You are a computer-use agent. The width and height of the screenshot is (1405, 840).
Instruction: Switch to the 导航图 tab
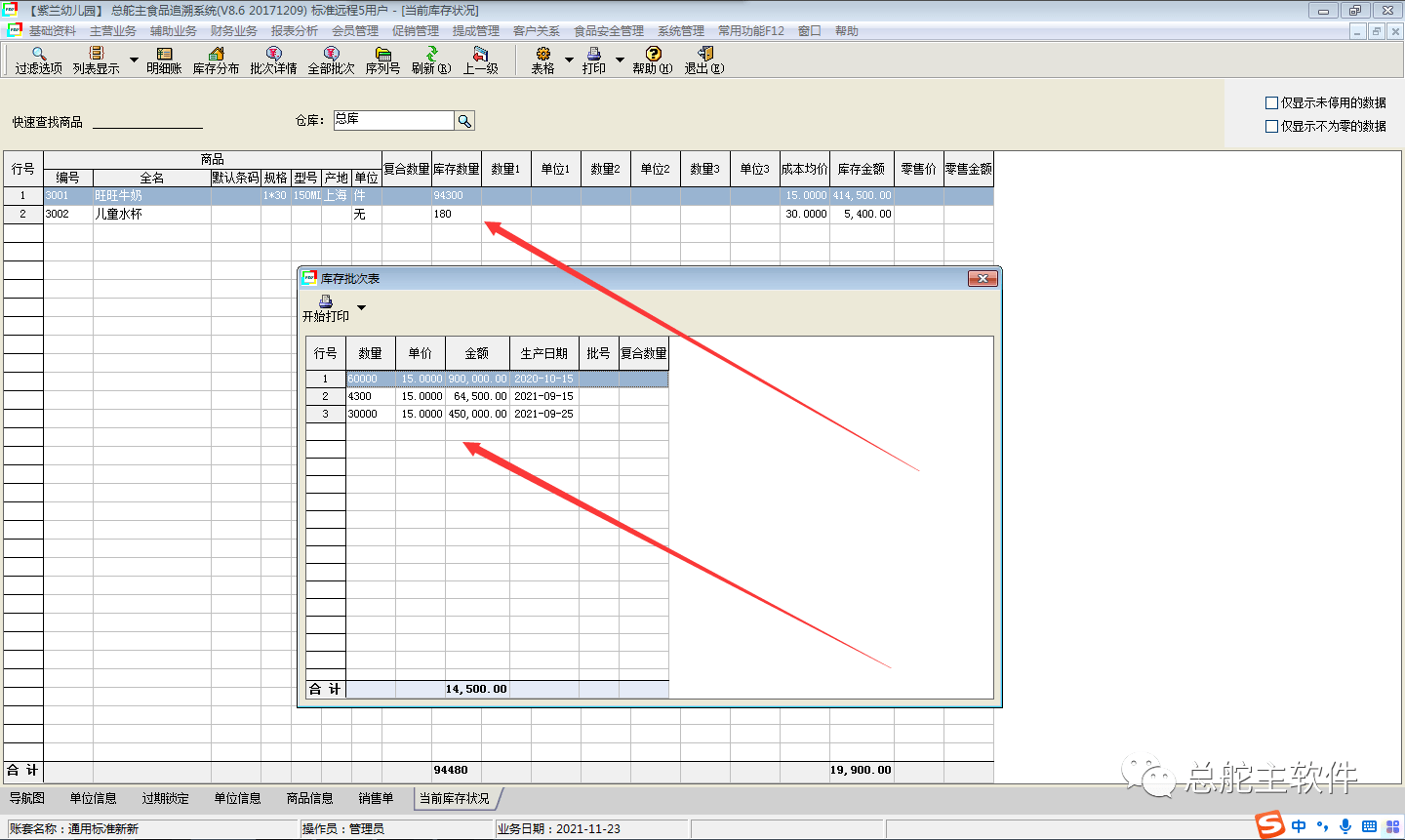(x=27, y=798)
